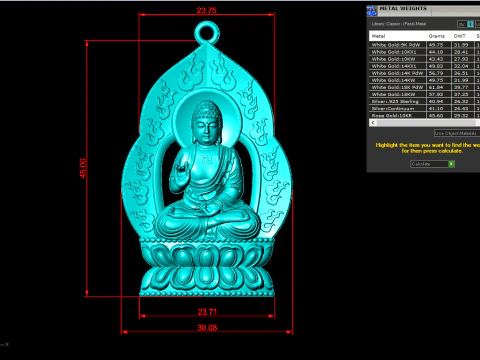Select the White Gold:9K PdW row
The height and width of the screenshot is (360, 480).
pos(424,45)
